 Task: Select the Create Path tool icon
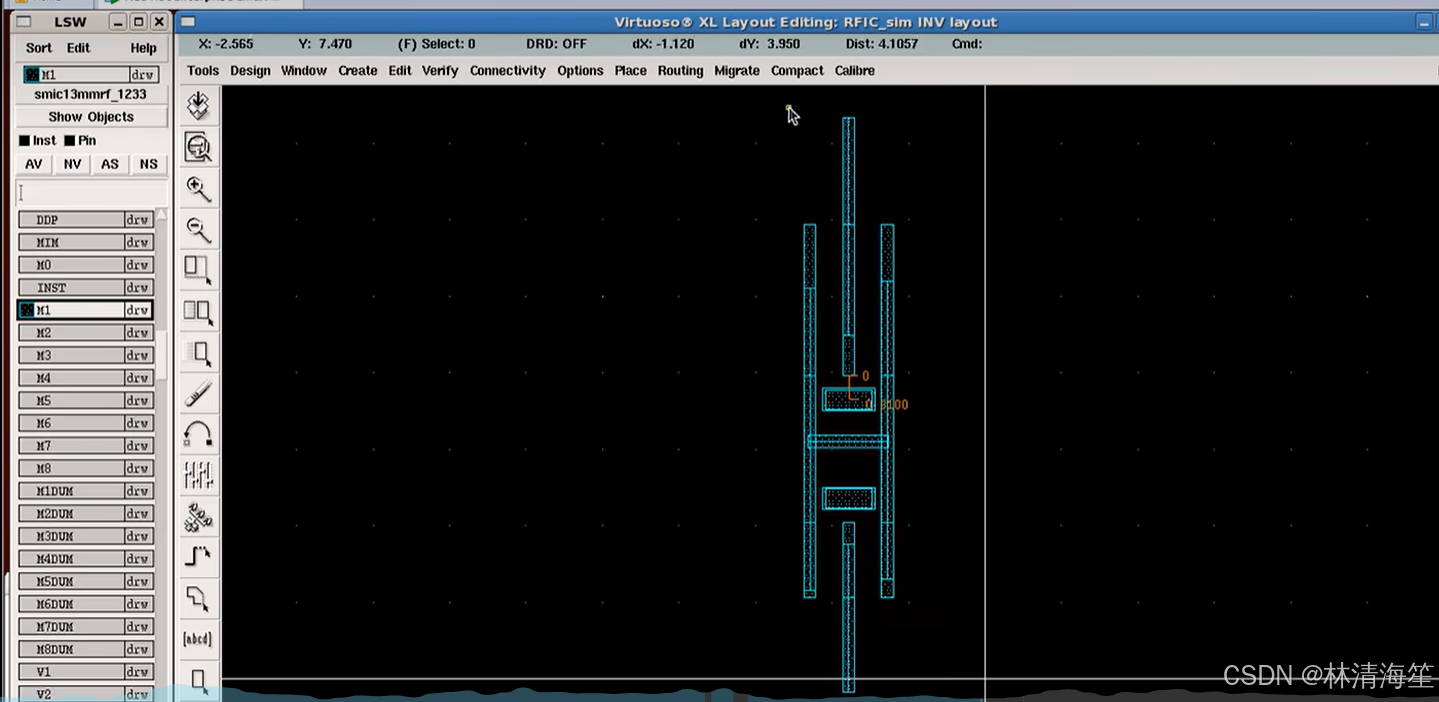click(x=199, y=557)
